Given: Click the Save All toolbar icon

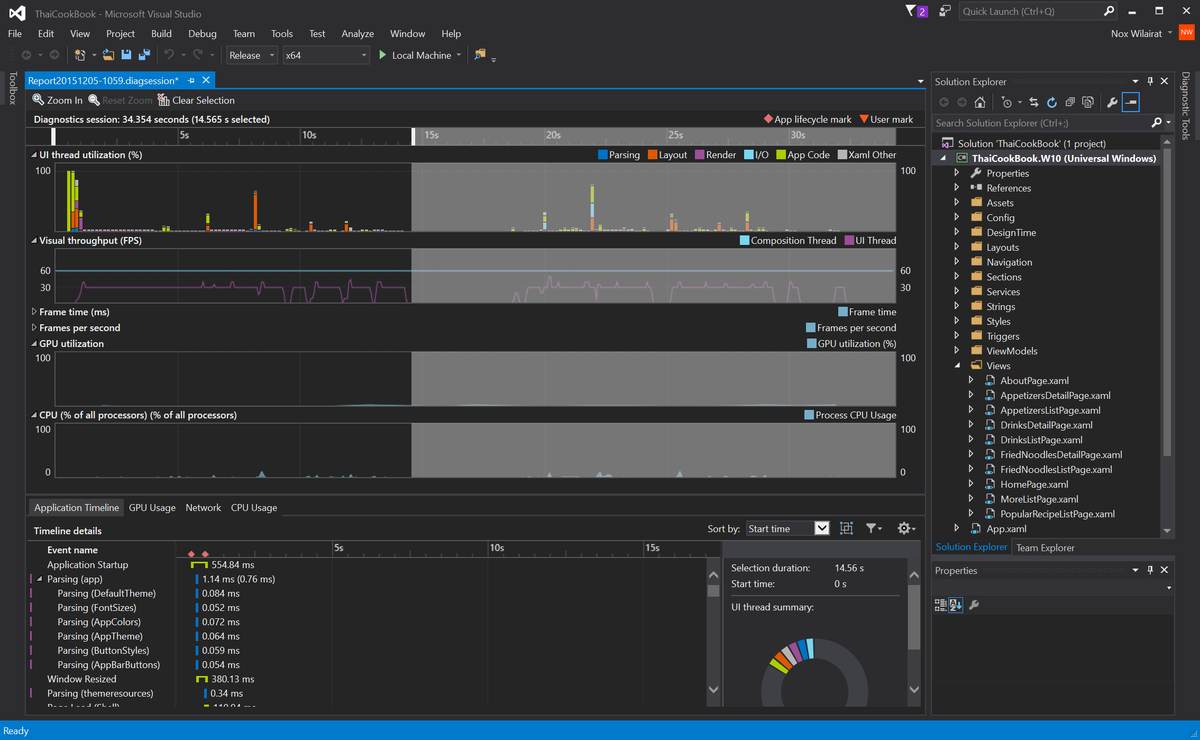Looking at the screenshot, I should click(x=144, y=55).
